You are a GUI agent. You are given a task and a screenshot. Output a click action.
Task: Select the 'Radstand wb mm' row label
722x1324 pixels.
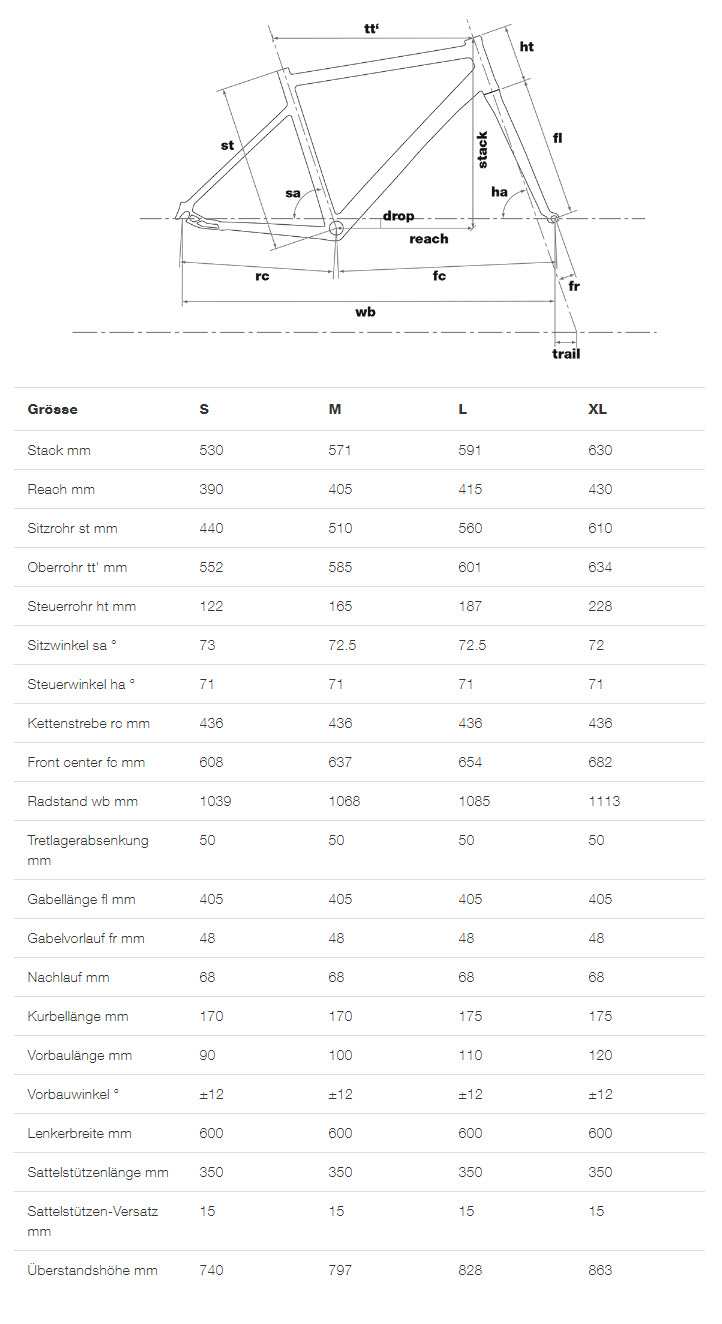coord(83,801)
